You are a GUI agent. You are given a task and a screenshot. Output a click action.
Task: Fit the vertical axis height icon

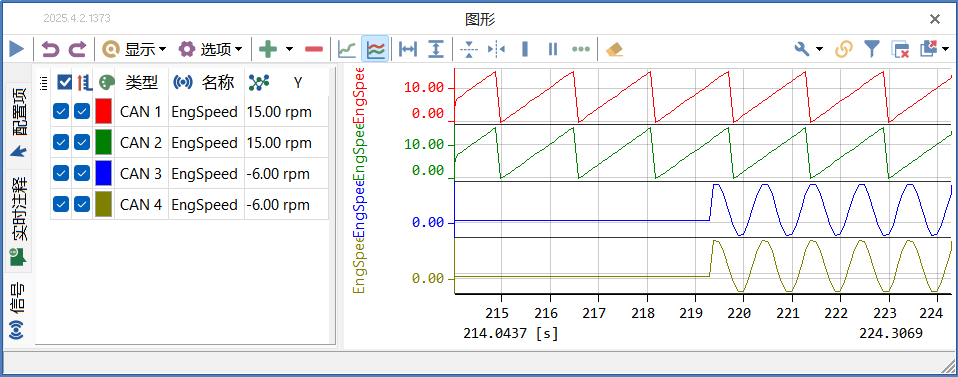pyautogui.click(x=436, y=49)
